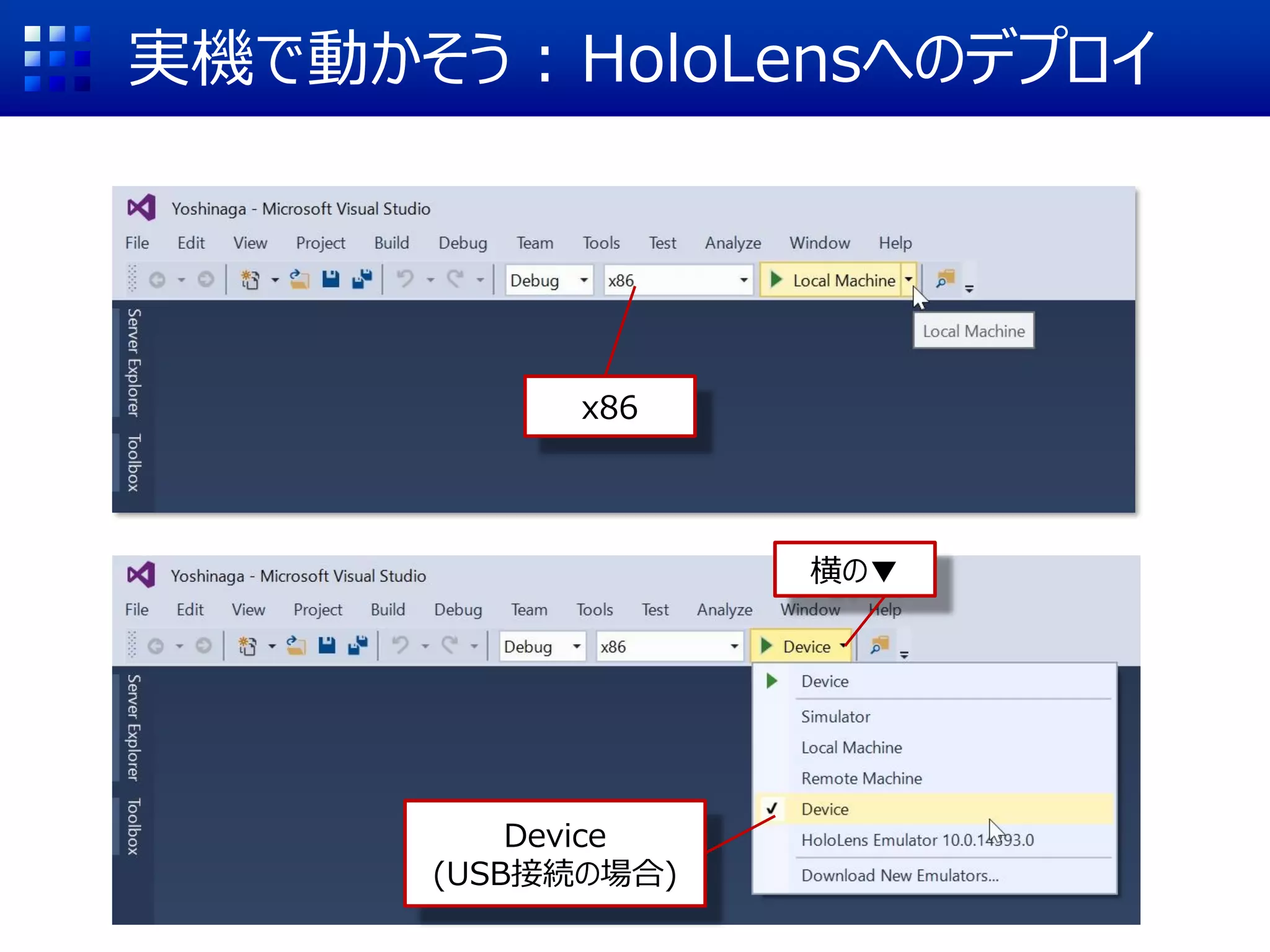
Task: Open Tools menu in lower window
Action: click(x=595, y=609)
